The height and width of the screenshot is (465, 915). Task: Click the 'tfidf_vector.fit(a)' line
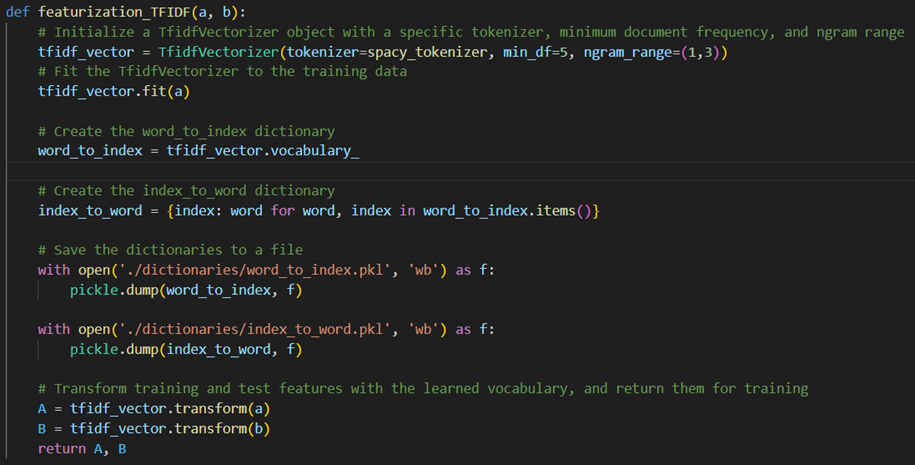coord(114,92)
